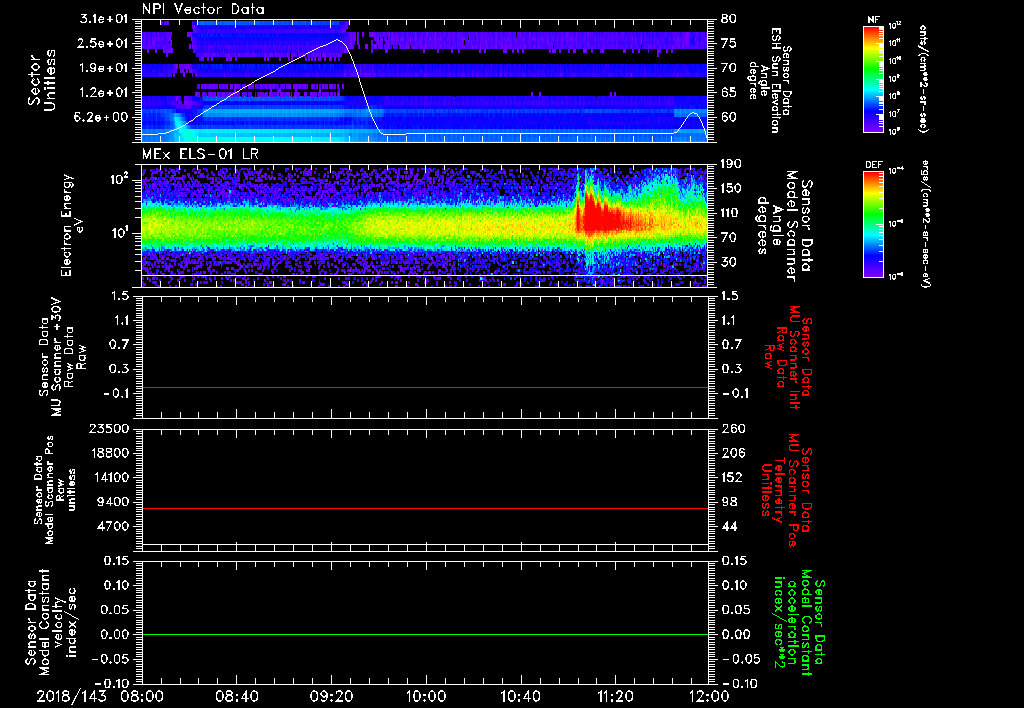This screenshot has width=1024, height=708.
Task: Click the 190 scanner angle tick label
Action: click(733, 164)
